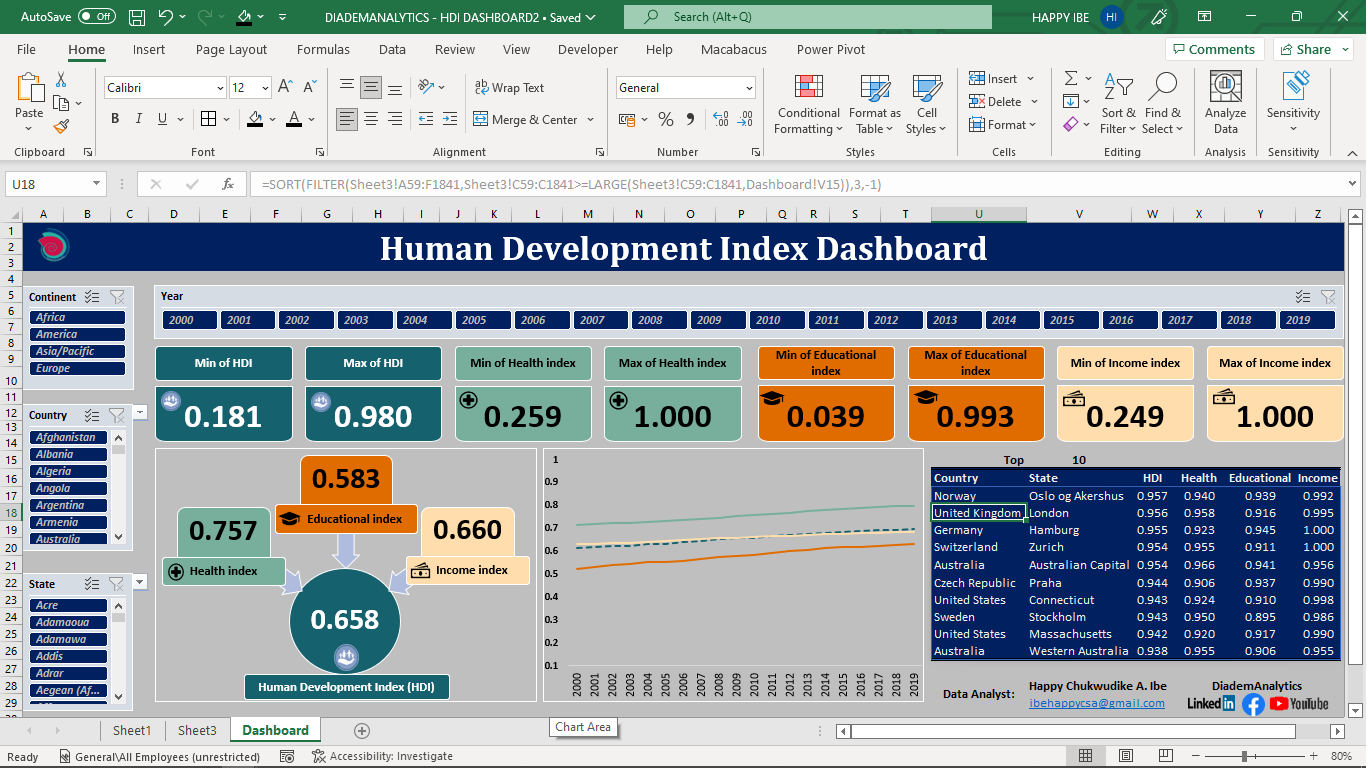This screenshot has height=776, width=1368.
Task: Click the Save icon in title bar
Action: (137, 17)
